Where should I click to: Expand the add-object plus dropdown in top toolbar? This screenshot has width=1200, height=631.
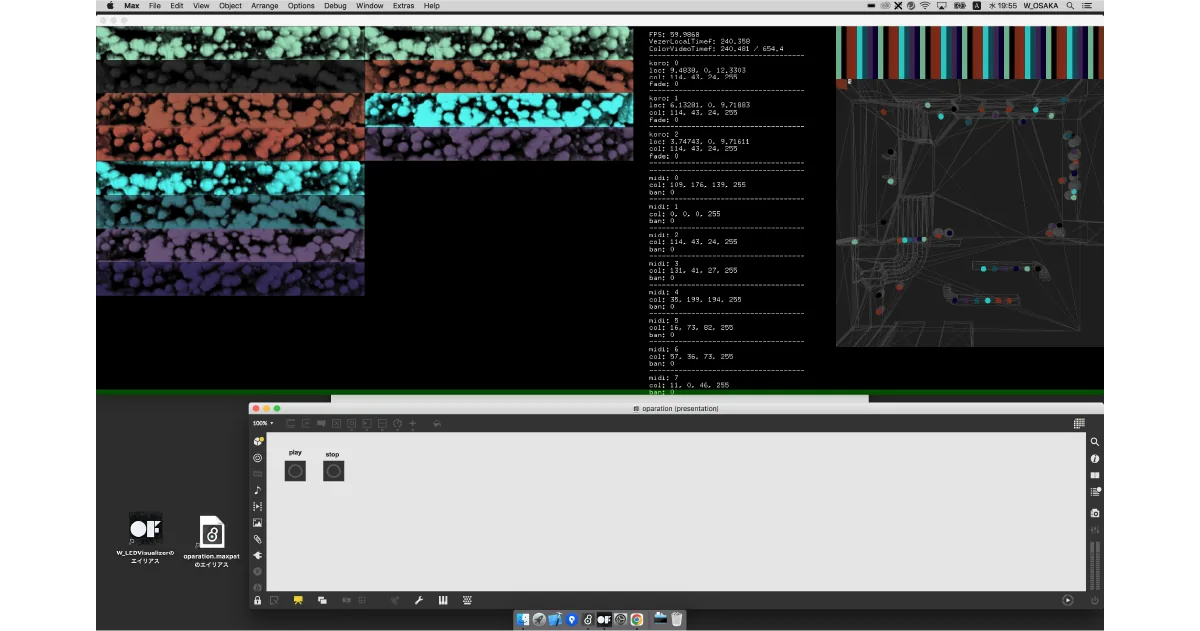(413, 423)
